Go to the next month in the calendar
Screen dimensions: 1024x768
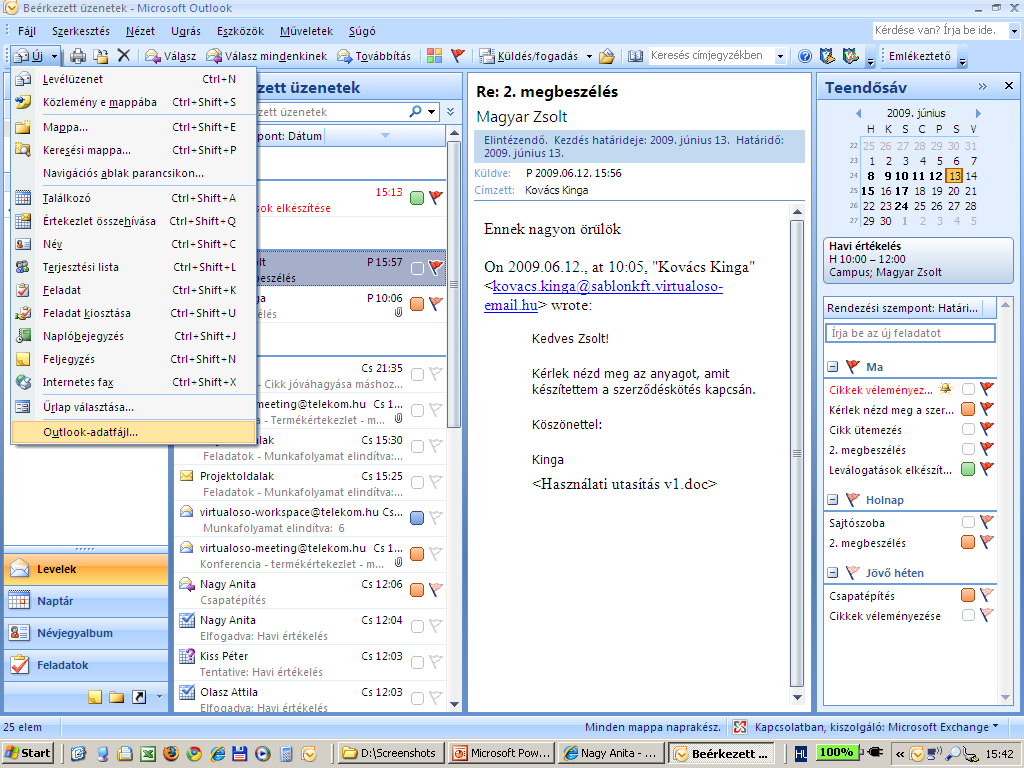tap(978, 113)
